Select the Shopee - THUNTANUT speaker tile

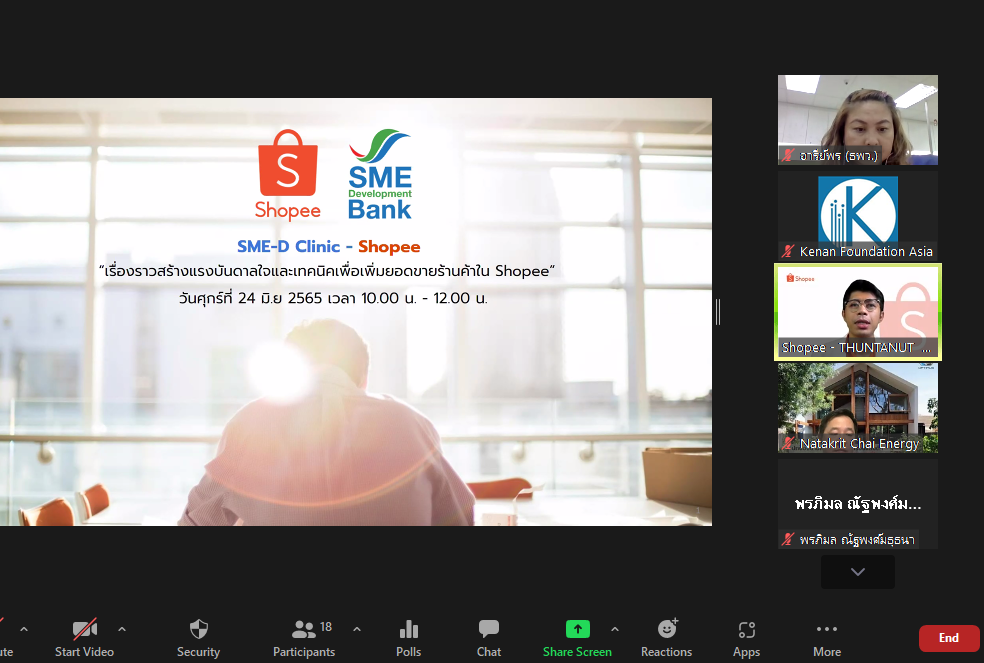[858, 312]
